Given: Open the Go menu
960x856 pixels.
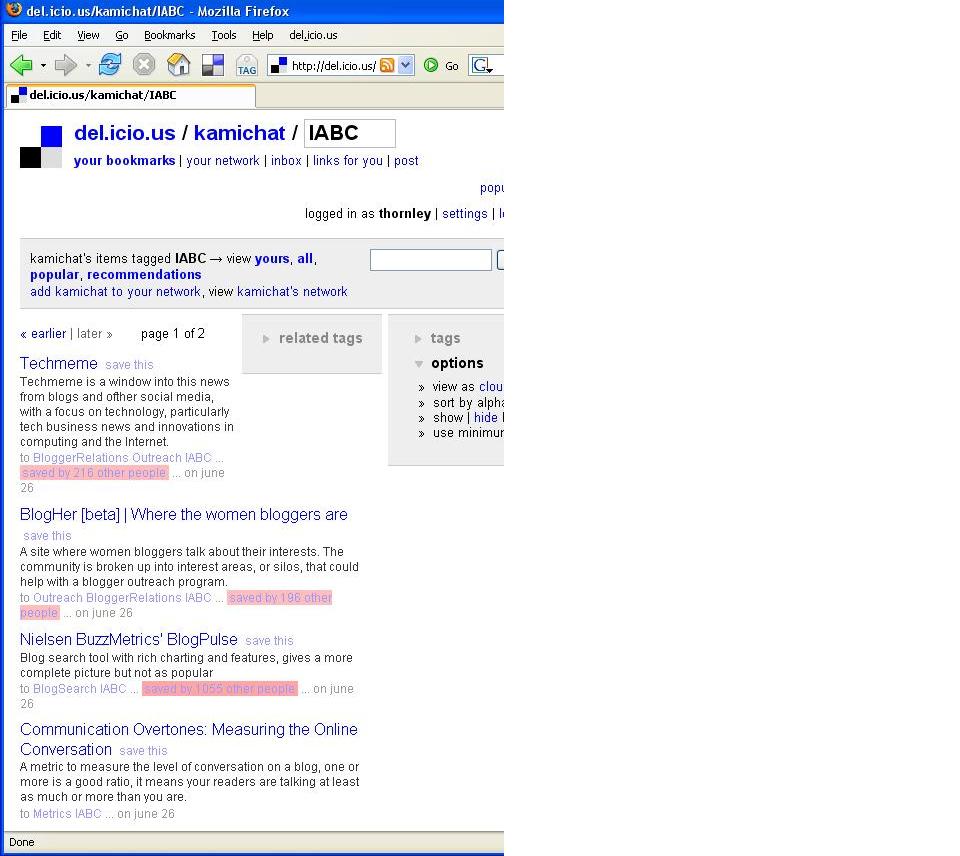Looking at the screenshot, I should pyautogui.click(x=122, y=35).
